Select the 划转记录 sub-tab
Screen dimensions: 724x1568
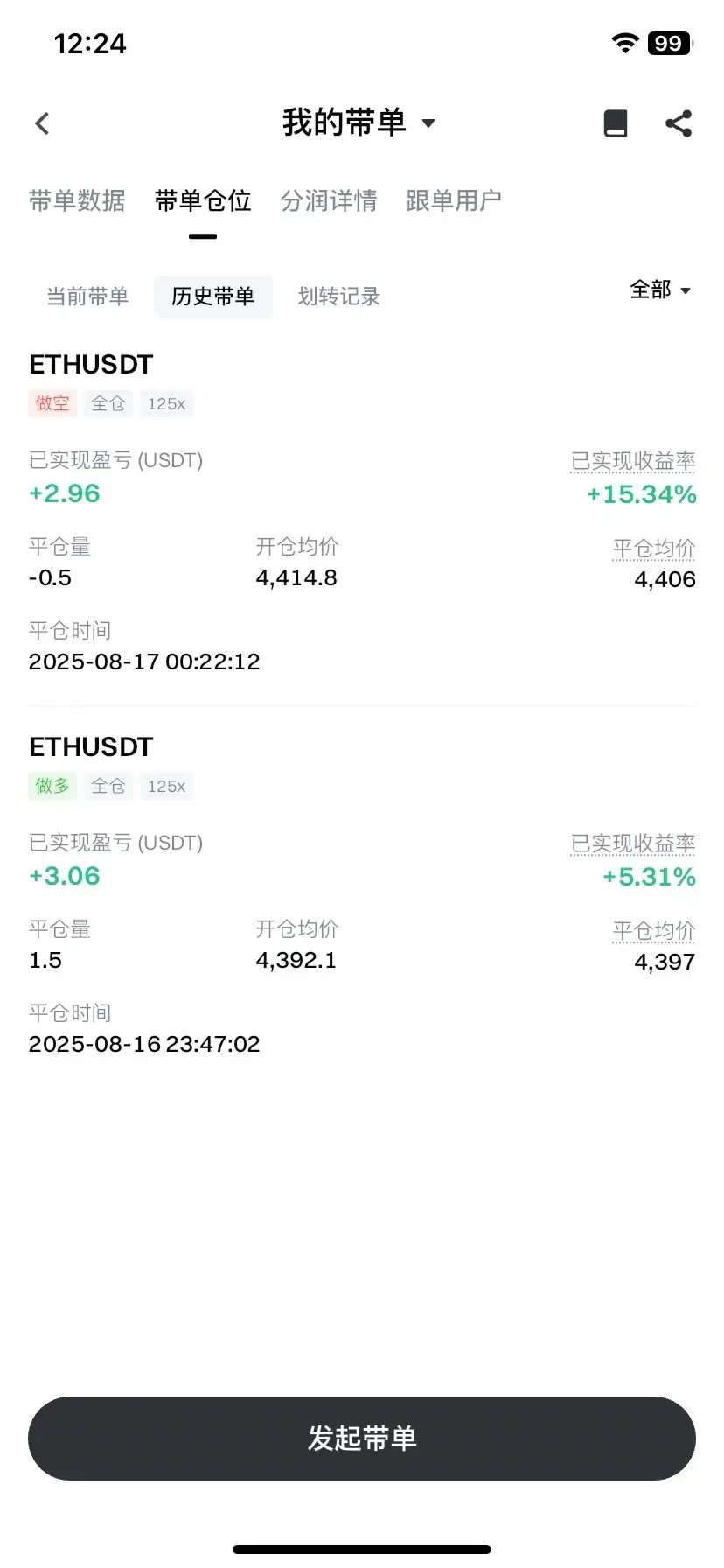pos(339,297)
